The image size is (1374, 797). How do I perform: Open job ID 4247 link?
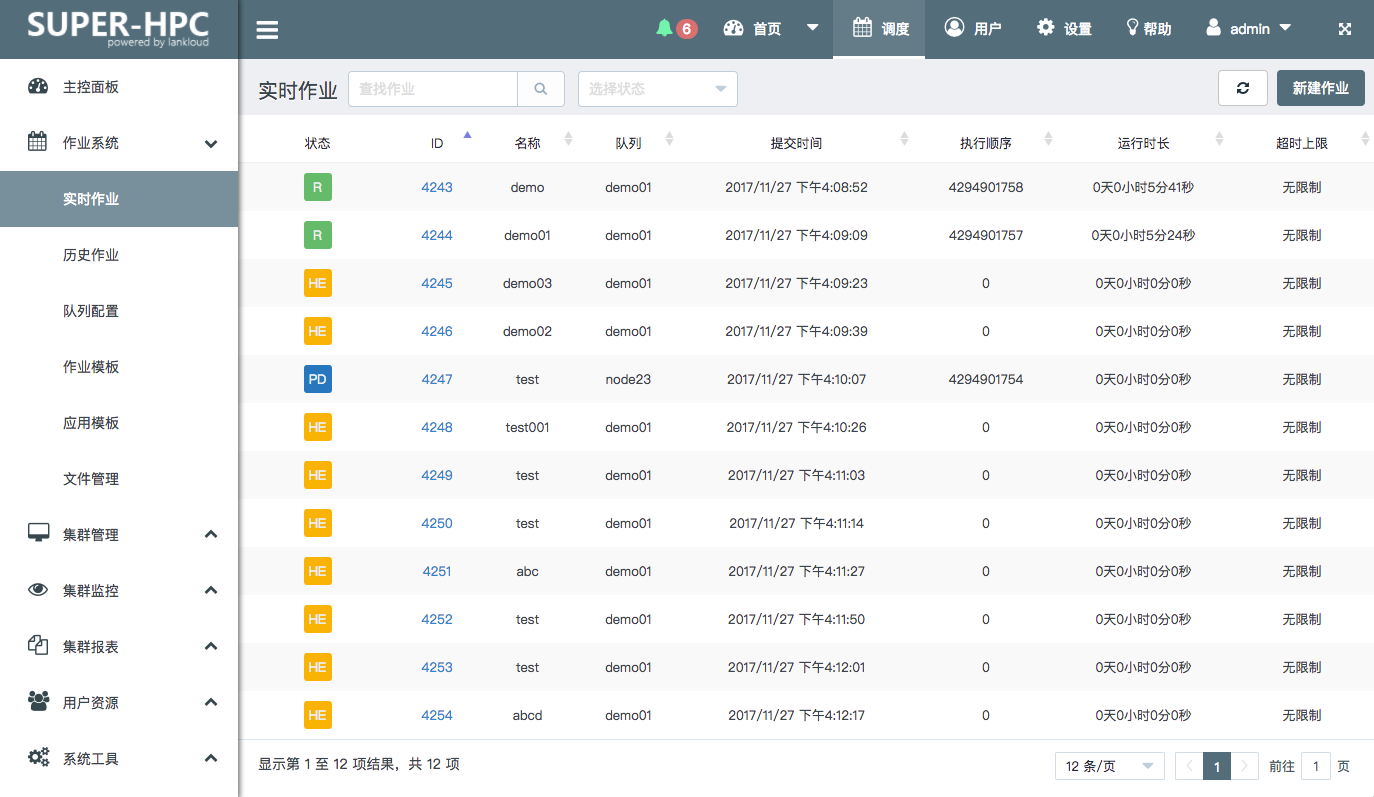437,379
